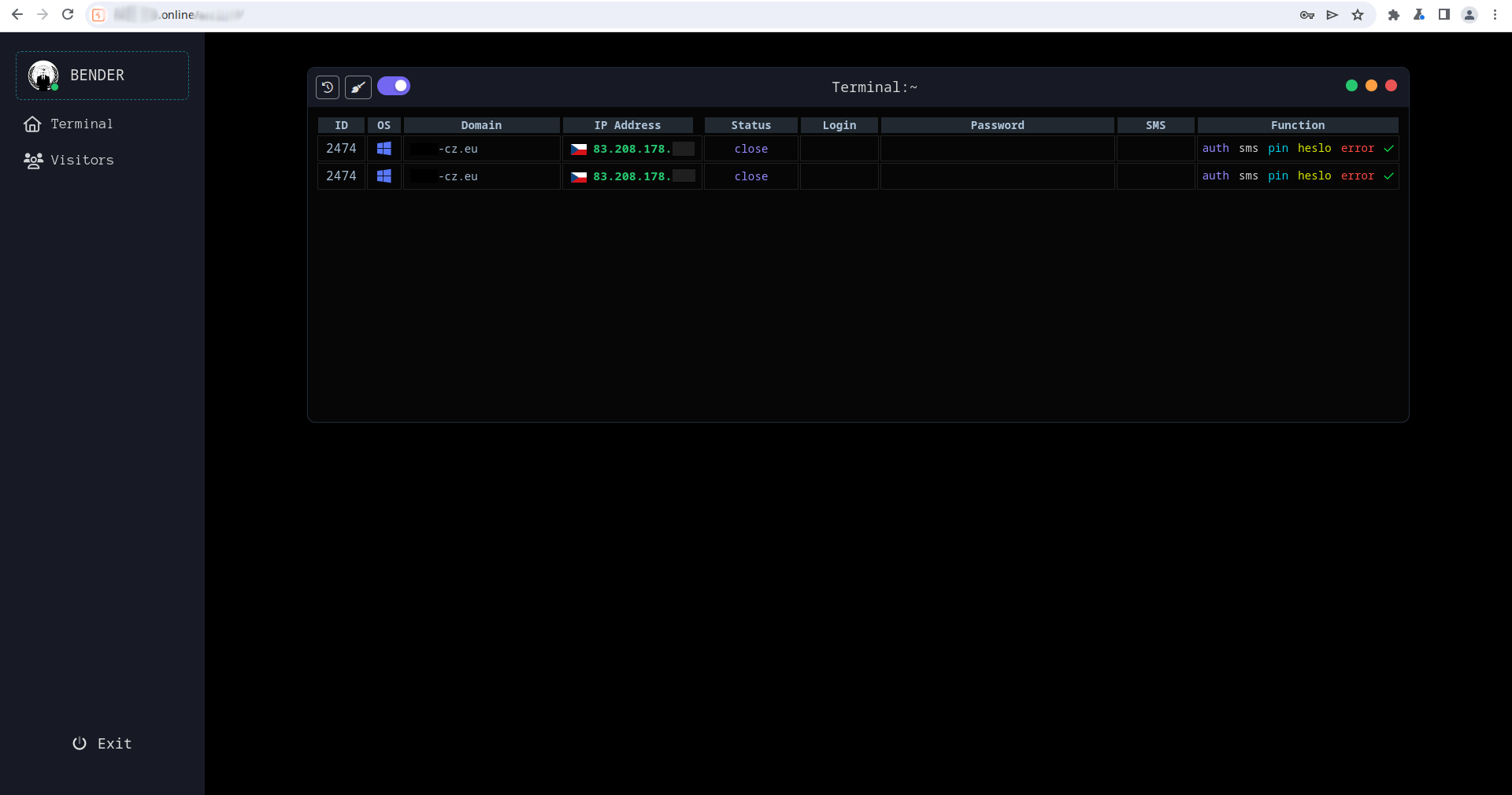This screenshot has height=795, width=1512.
Task: Click the Password column header
Action: pyautogui.click(x=998, y=125)
